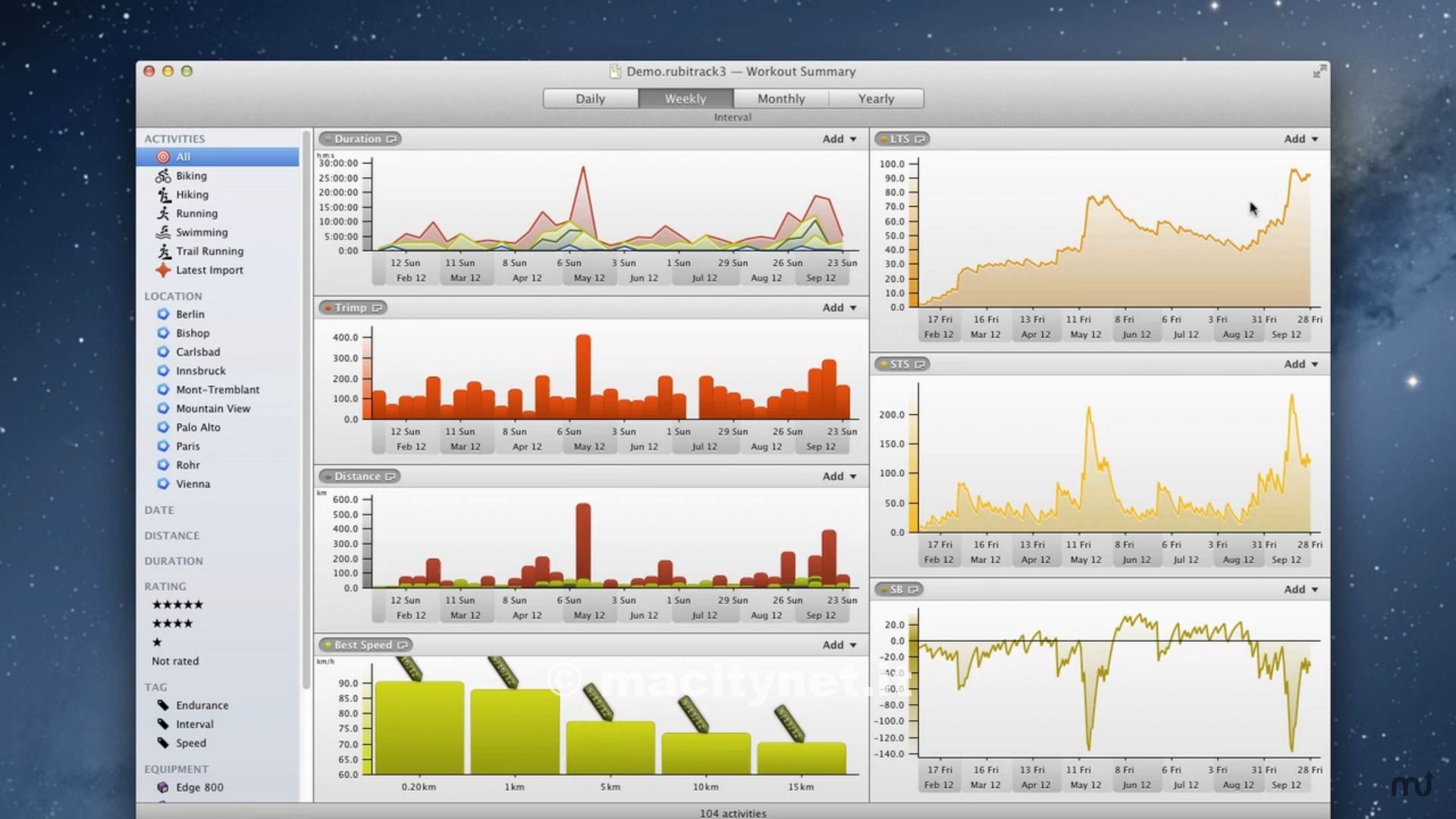The image size is (1456, 819).
Task: Open the Add dropdown for SB chart
Action: [x=1301, y=589]
